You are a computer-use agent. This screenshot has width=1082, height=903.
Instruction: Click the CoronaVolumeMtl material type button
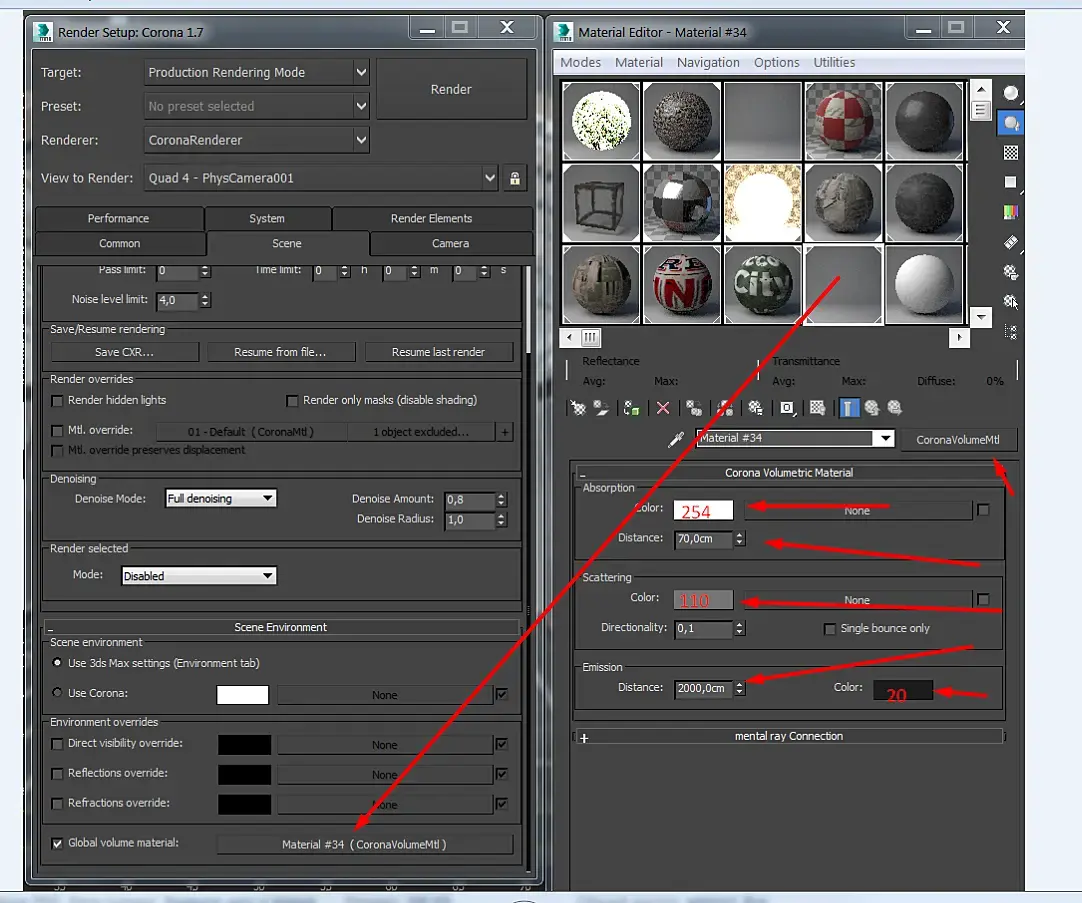click(x=958, y=439)
